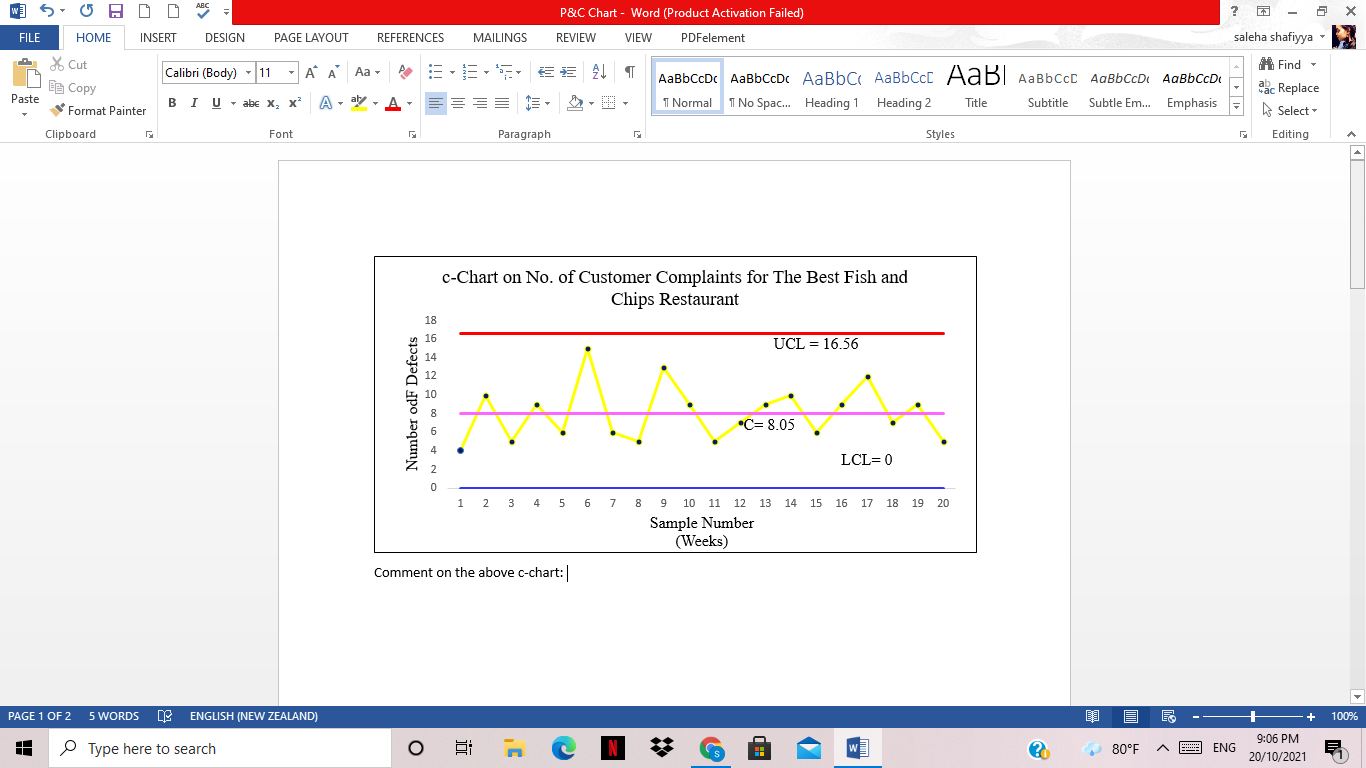Open the Line Spacing dropdown
Image resolution: width=1366 pixels, height=768 pixels.
coord(536,103)
